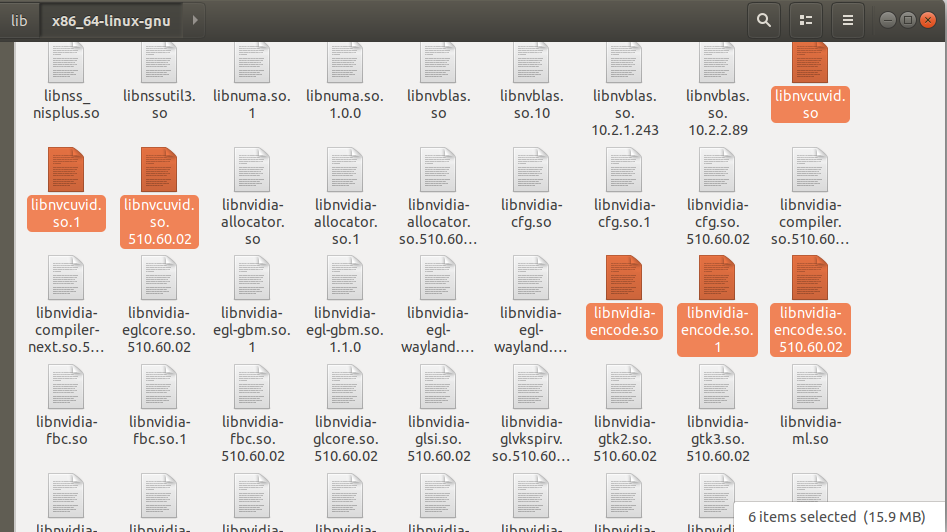Select the libnvidia-compiler-next.so.5… file icon

point(66,278)
